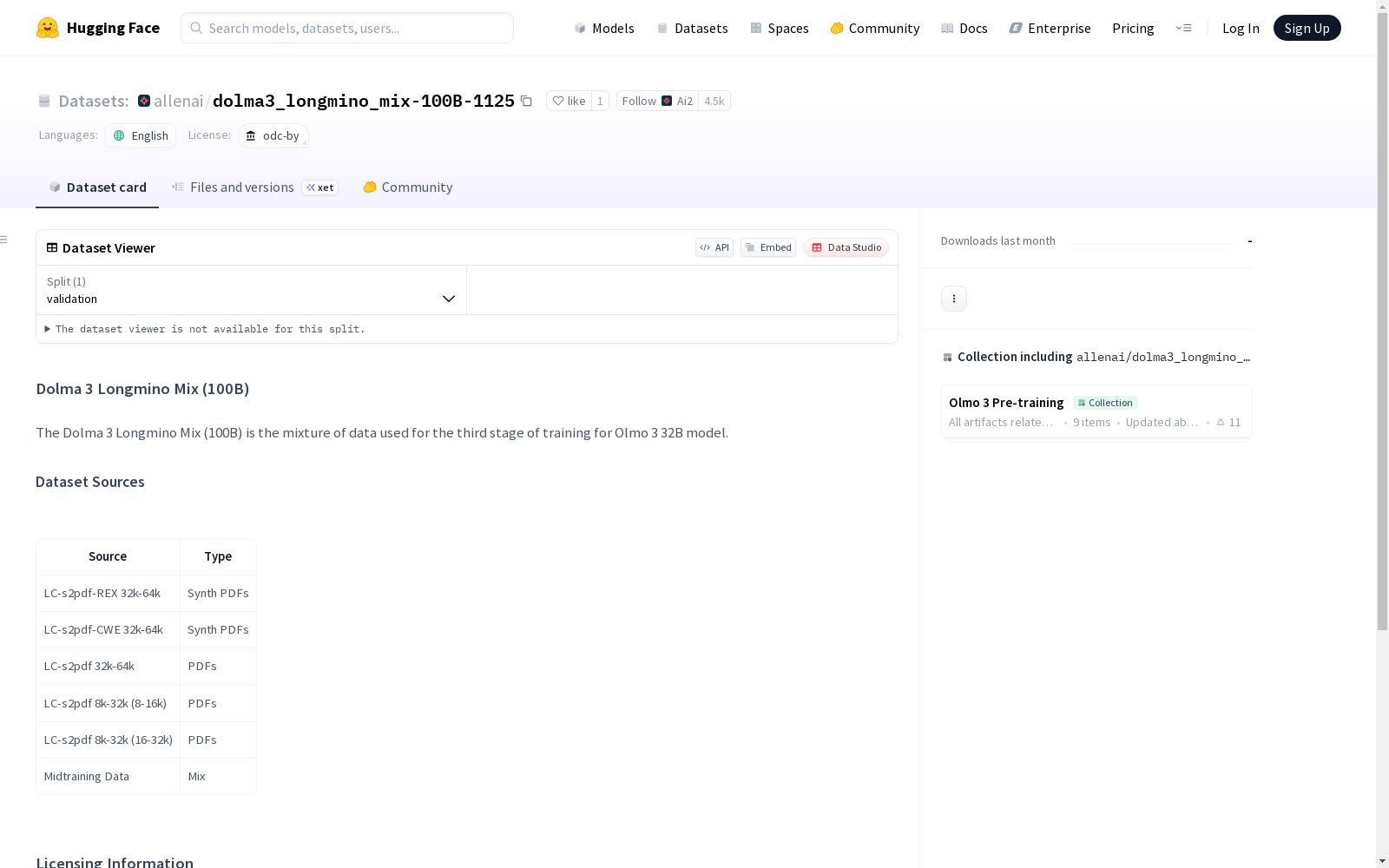
Task: Click the Mix type cell
Action: point(218,777)
